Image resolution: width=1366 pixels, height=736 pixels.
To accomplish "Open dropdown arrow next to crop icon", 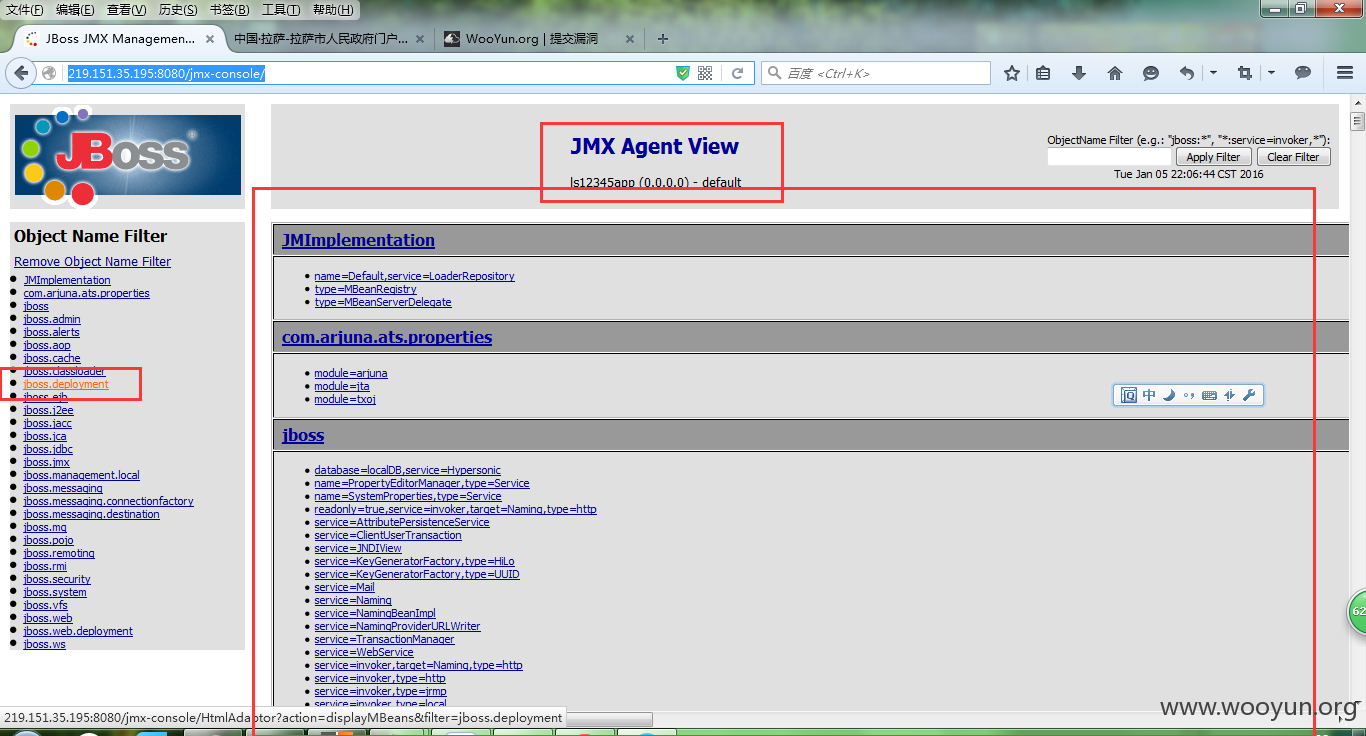I will point(1271,73).
